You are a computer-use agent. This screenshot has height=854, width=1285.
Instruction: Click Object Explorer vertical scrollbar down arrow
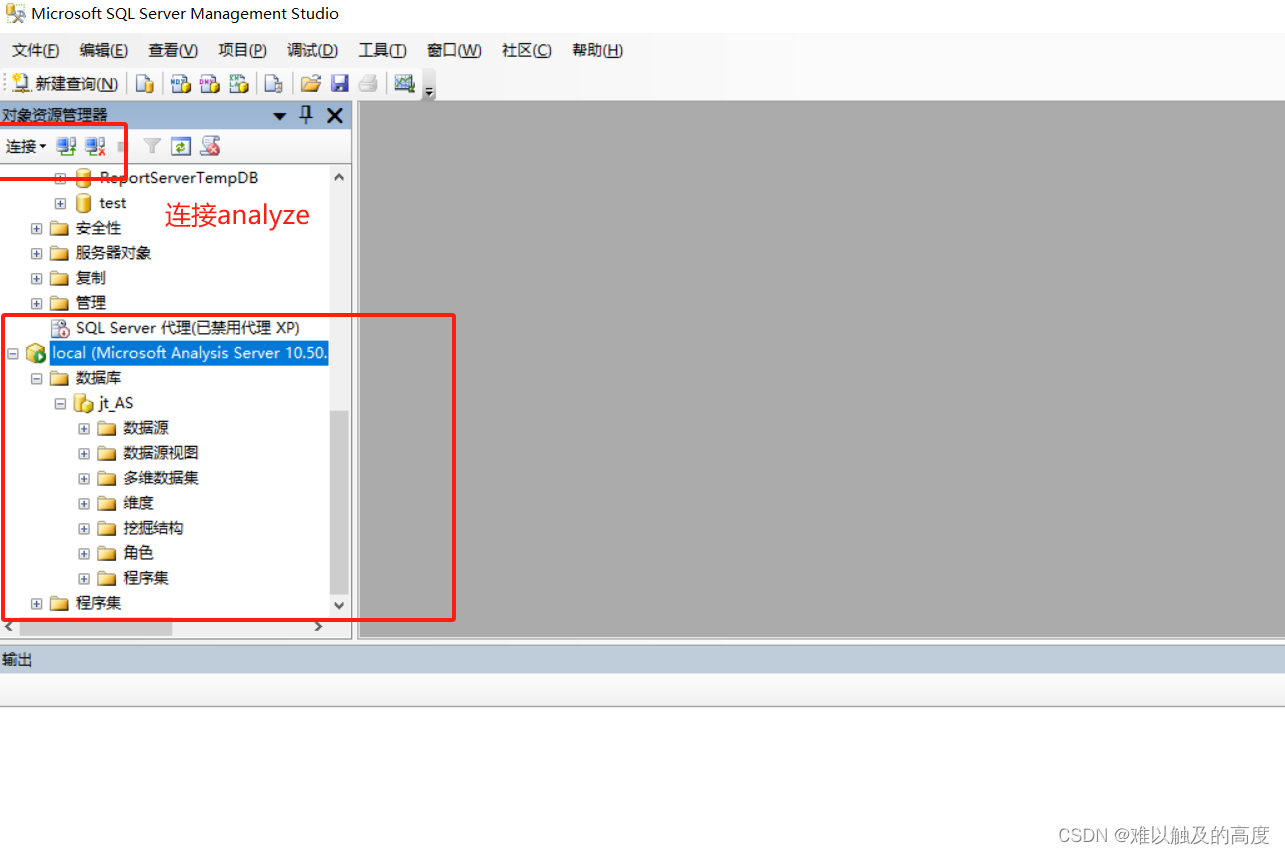click(339, 605)
